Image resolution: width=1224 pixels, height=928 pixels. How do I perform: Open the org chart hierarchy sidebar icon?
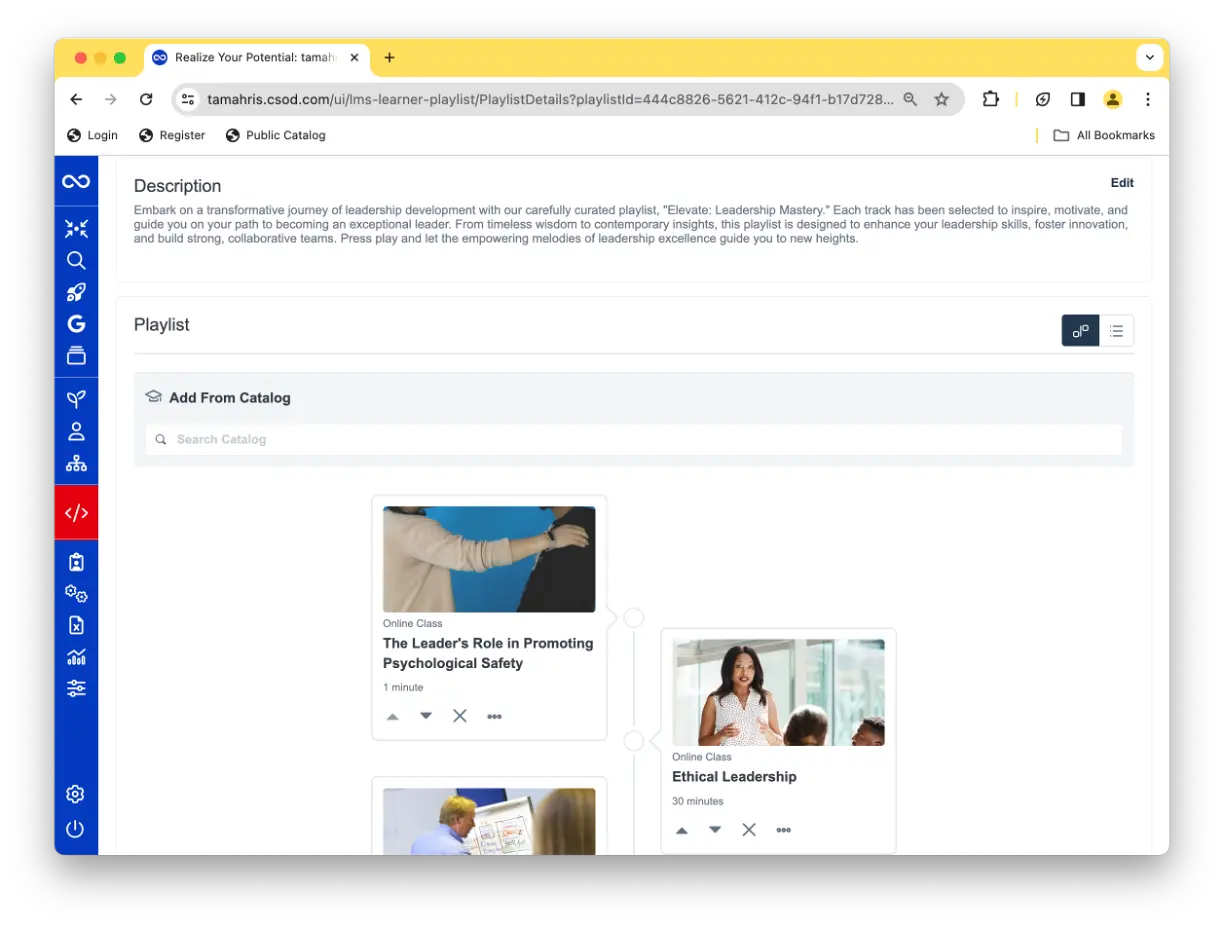point(76,464)
